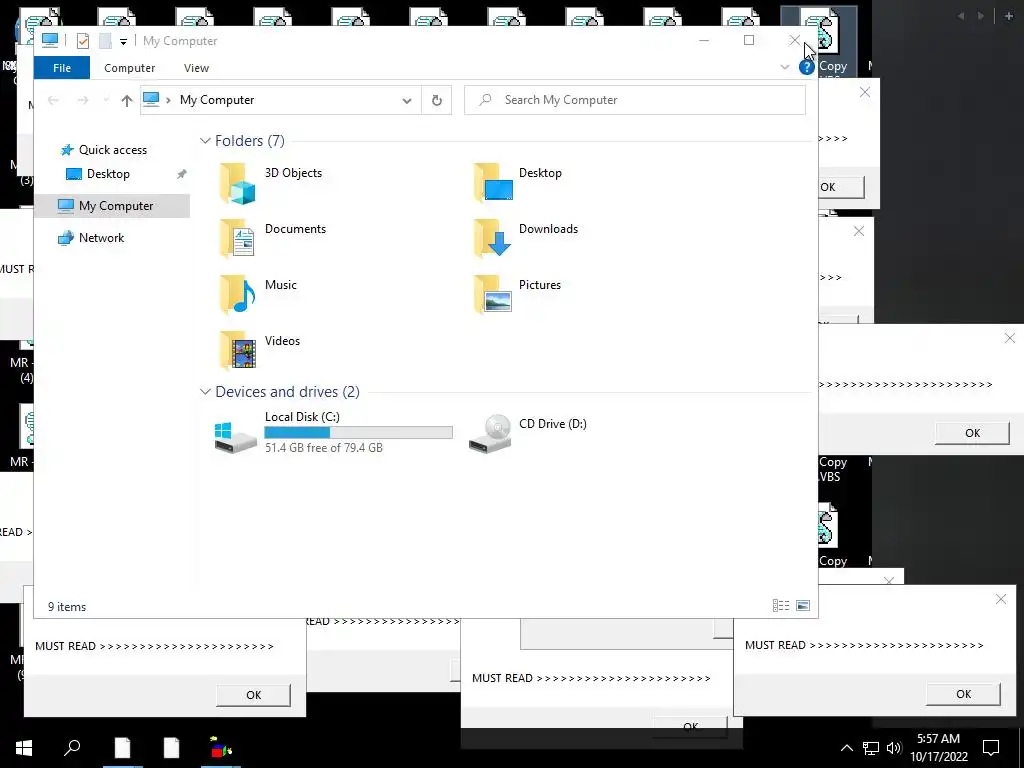Open the File ribbon tab

point(62,68)
